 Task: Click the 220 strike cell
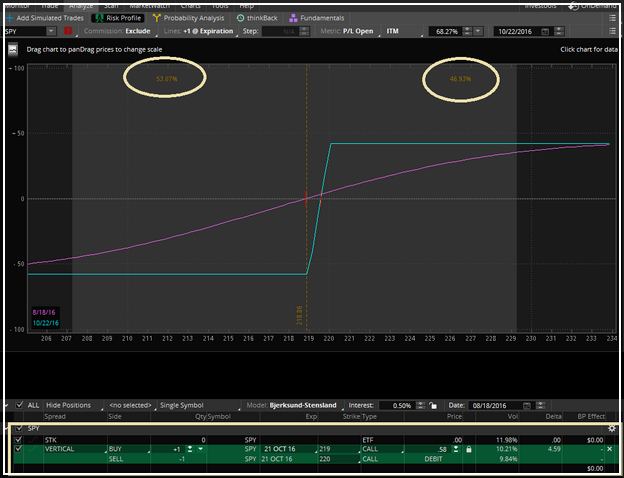(338, 459)
